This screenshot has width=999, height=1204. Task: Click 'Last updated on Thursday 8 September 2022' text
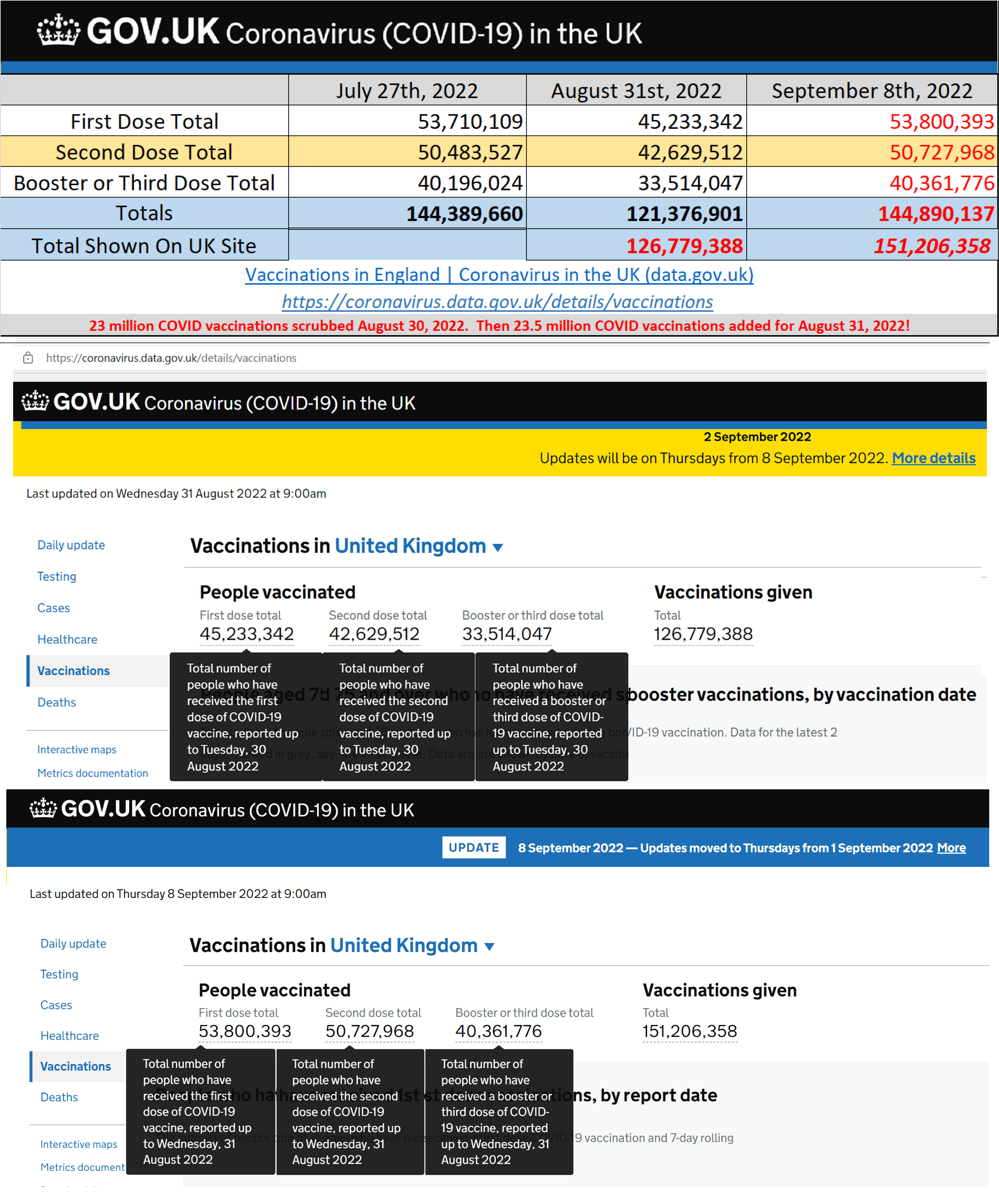(x=178, y=894)
